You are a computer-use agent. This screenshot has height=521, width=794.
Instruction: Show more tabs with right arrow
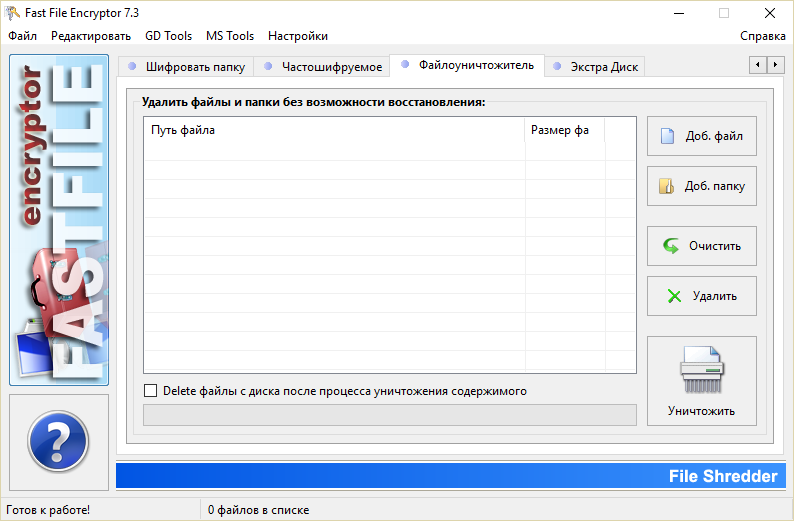(775, 65)
